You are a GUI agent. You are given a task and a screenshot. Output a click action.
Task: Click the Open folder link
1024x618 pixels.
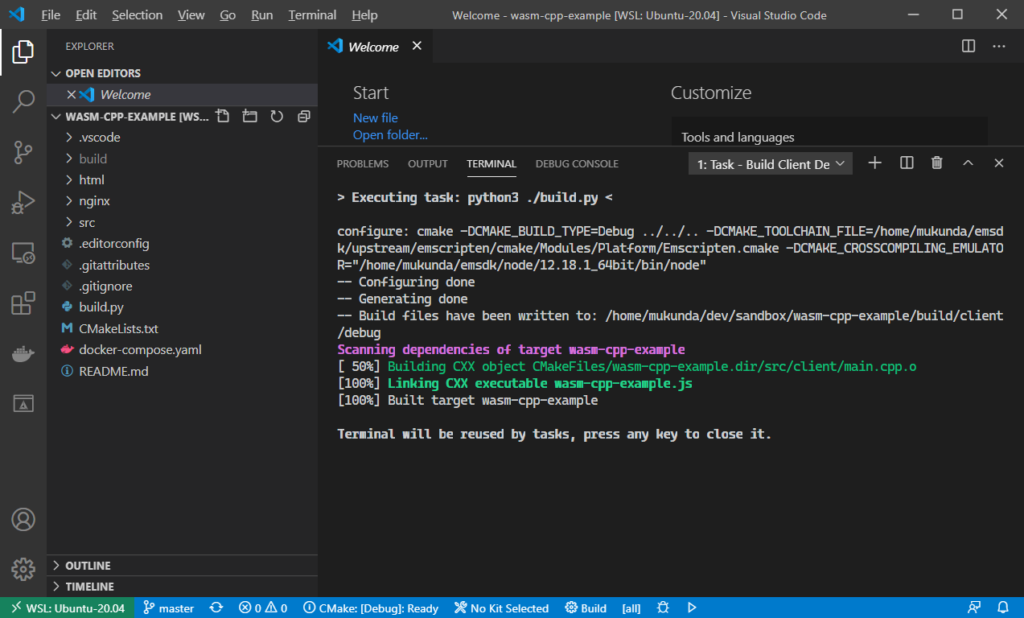click(x=390, y=135)
